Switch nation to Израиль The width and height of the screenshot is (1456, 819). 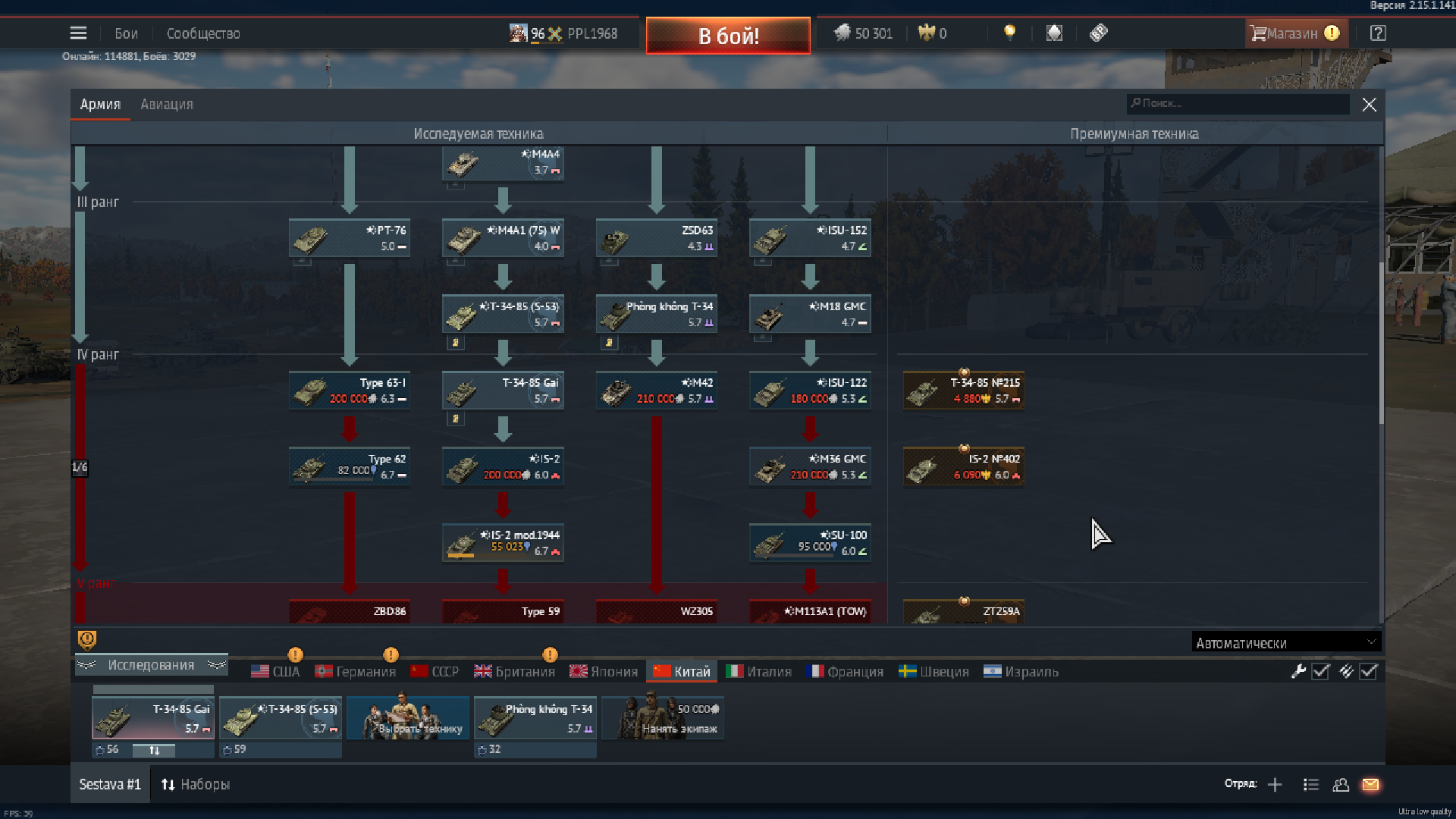(x=1021, y=671)
